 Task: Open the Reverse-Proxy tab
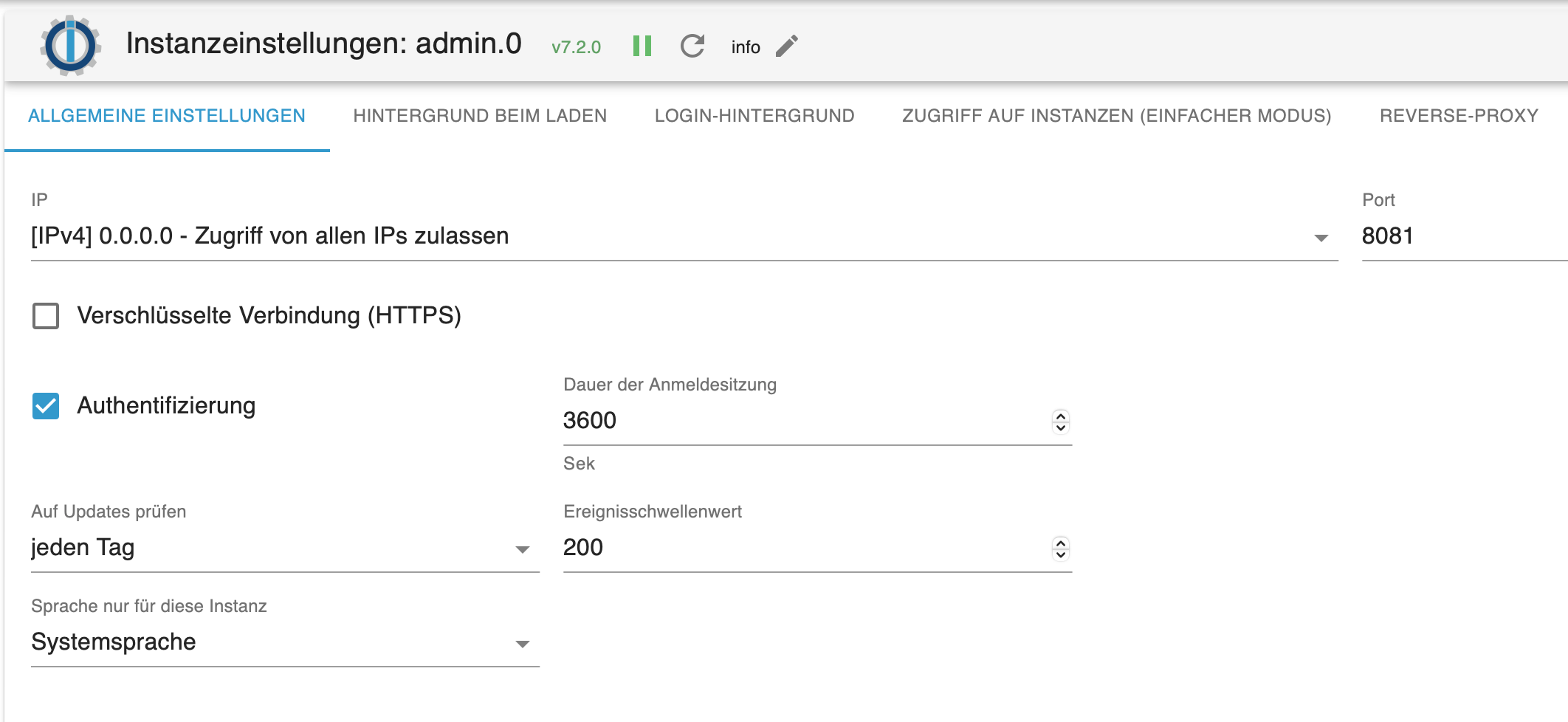(x=1459, y=116)
